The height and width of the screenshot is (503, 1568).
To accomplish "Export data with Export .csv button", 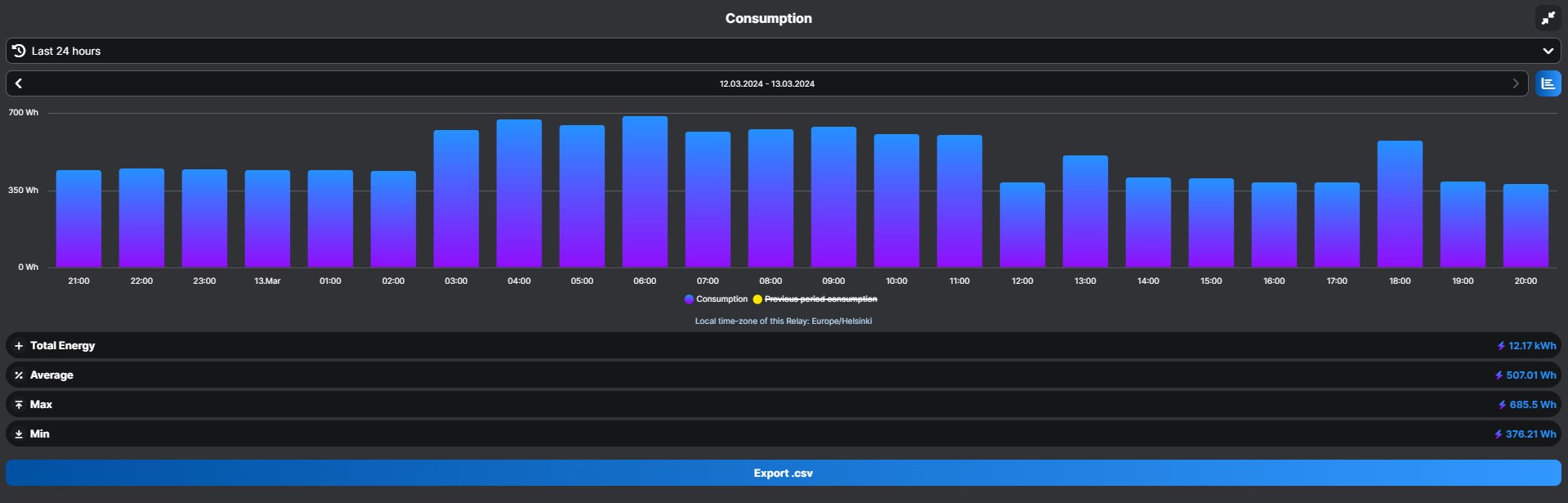I will point(783,473).
